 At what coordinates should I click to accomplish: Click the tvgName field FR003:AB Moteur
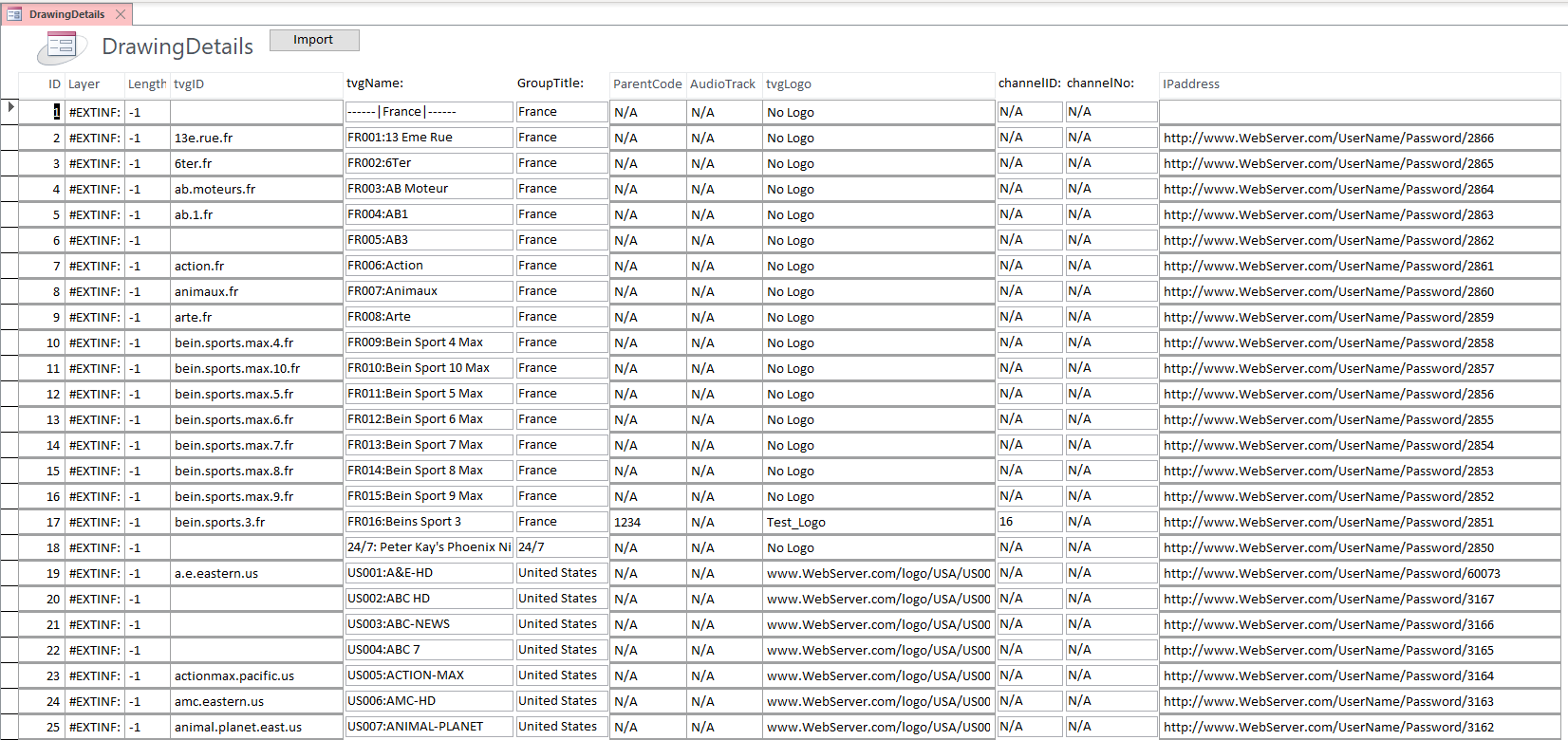point(429,189)
